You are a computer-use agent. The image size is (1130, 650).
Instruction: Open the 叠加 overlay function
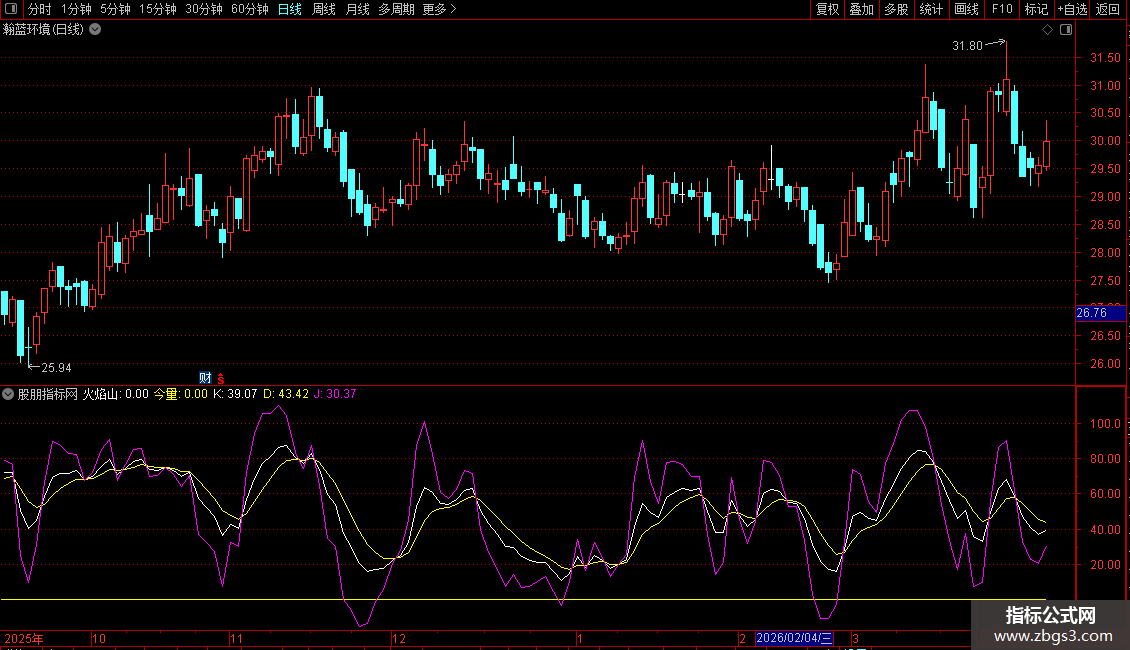tap(861, 9)
